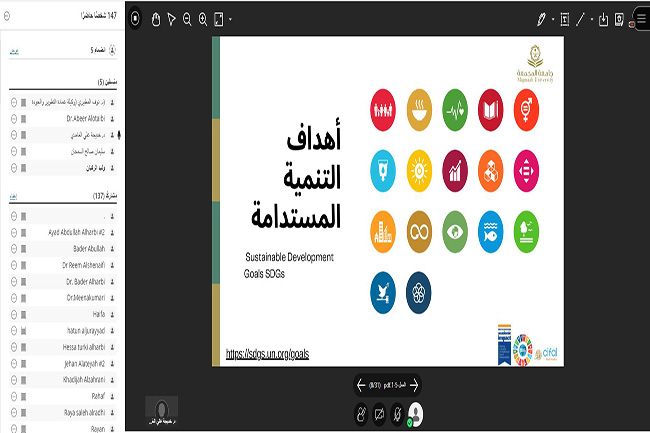Image resolution: width=650 pixels, height=433 pixels.
Task: Open controls for Raya saleh alradhi
Action: point(14,413)
